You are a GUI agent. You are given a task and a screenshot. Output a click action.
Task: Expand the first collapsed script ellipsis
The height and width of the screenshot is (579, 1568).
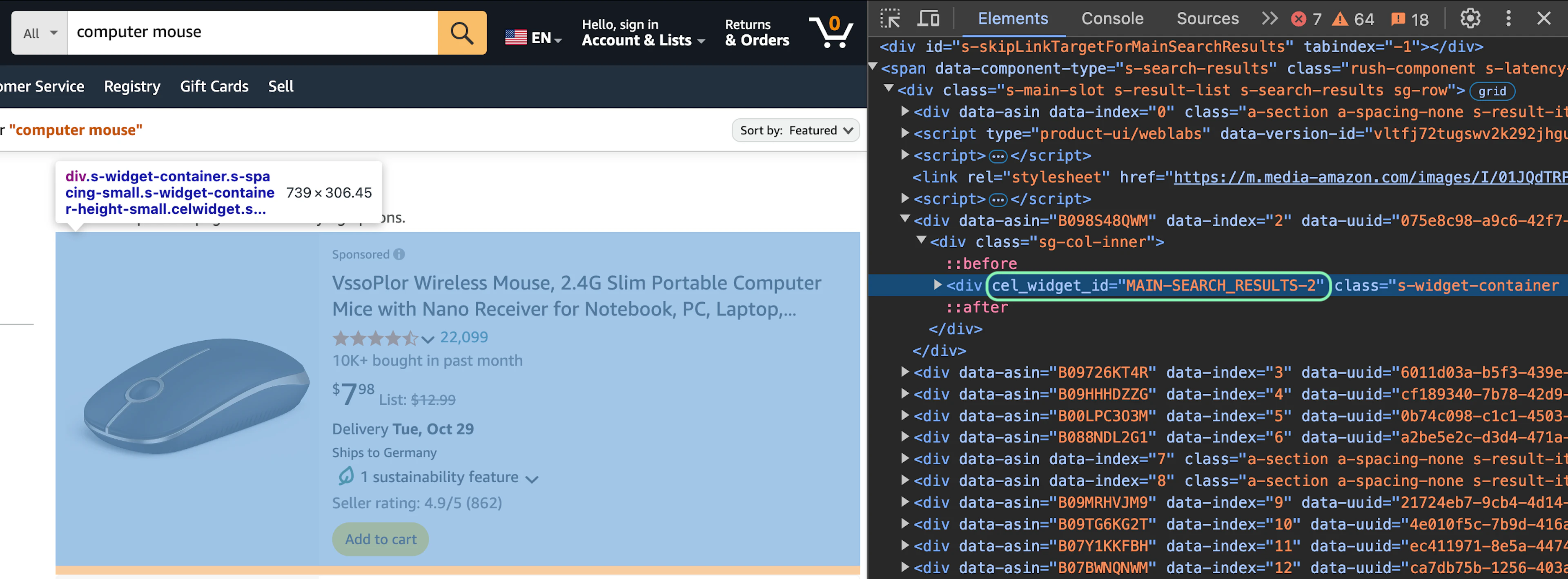(998, 156)
